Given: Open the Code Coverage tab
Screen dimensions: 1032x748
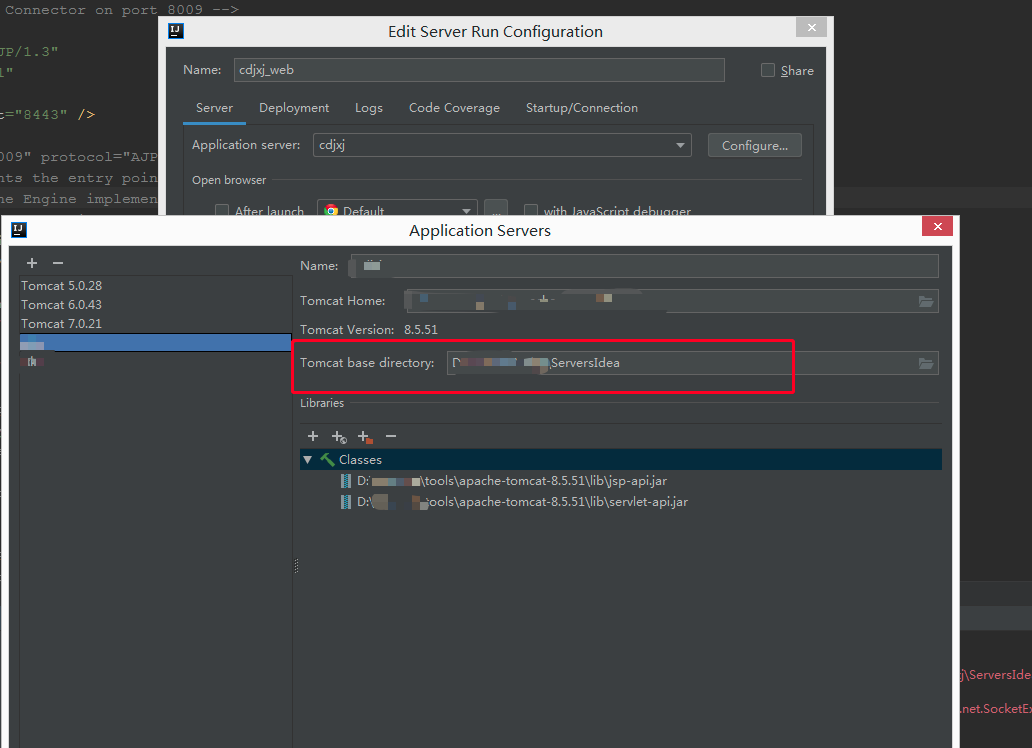Looking at the screenshot, I should click(x=454, y=108).
